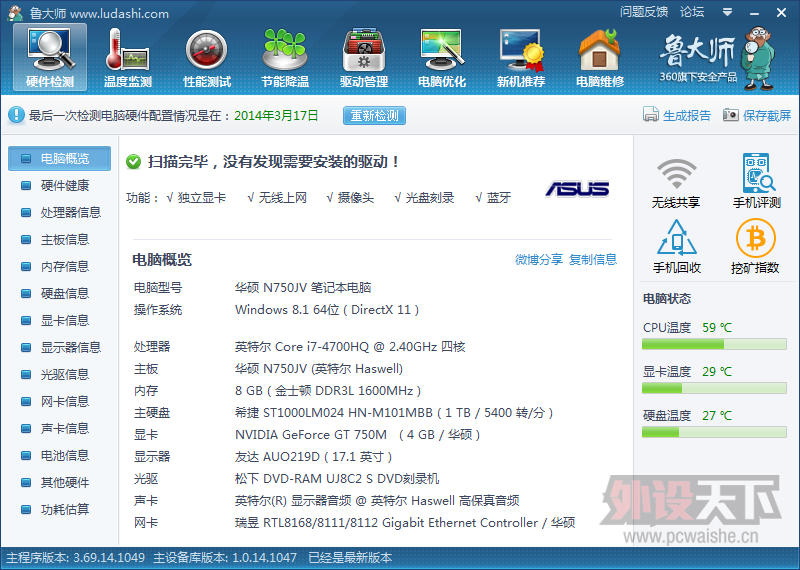Click the 生成报告 printer icon
Screen dimensions: 800x570
coord(651,115)
